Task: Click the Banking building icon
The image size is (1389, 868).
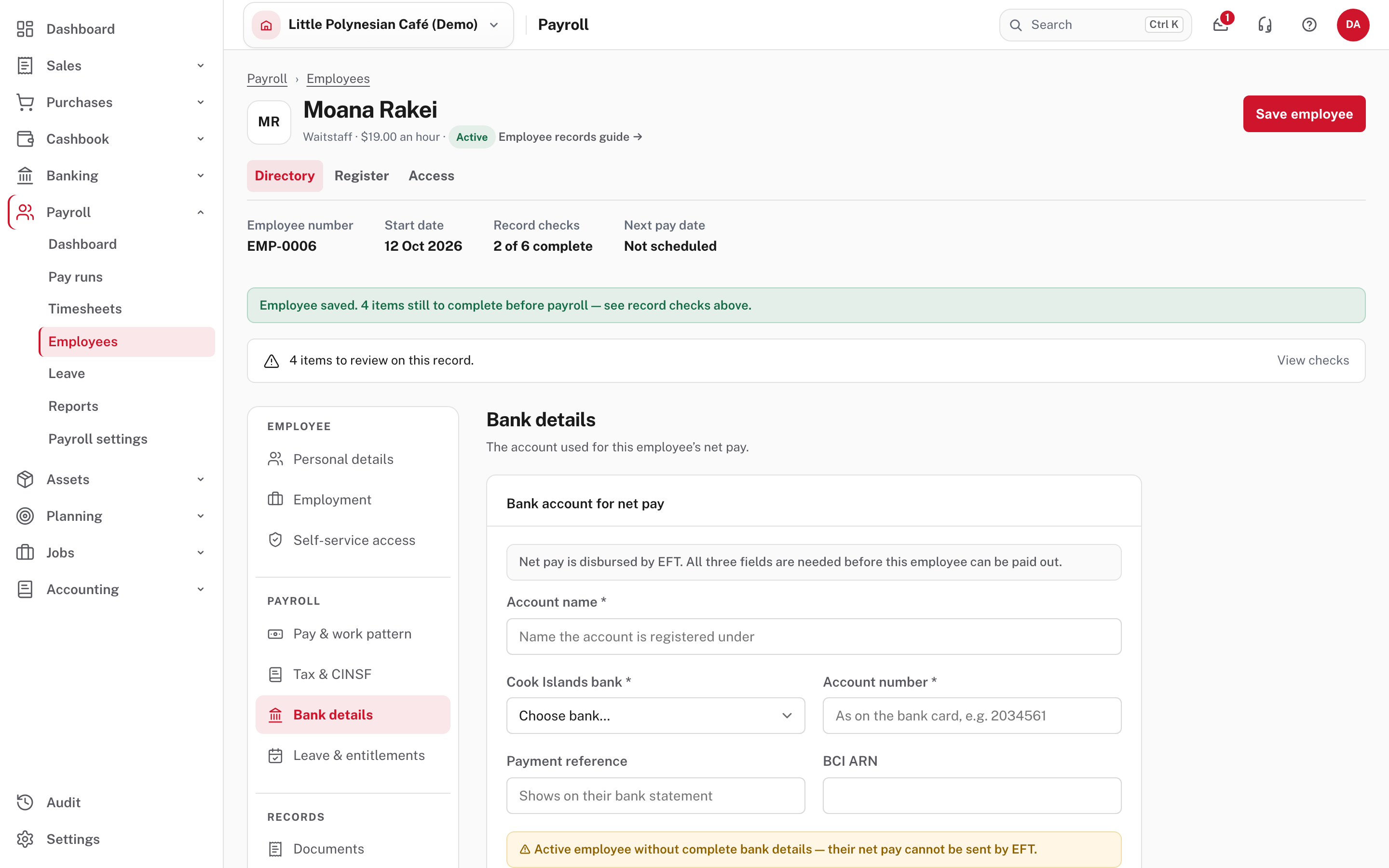Action: coord(25,176)
